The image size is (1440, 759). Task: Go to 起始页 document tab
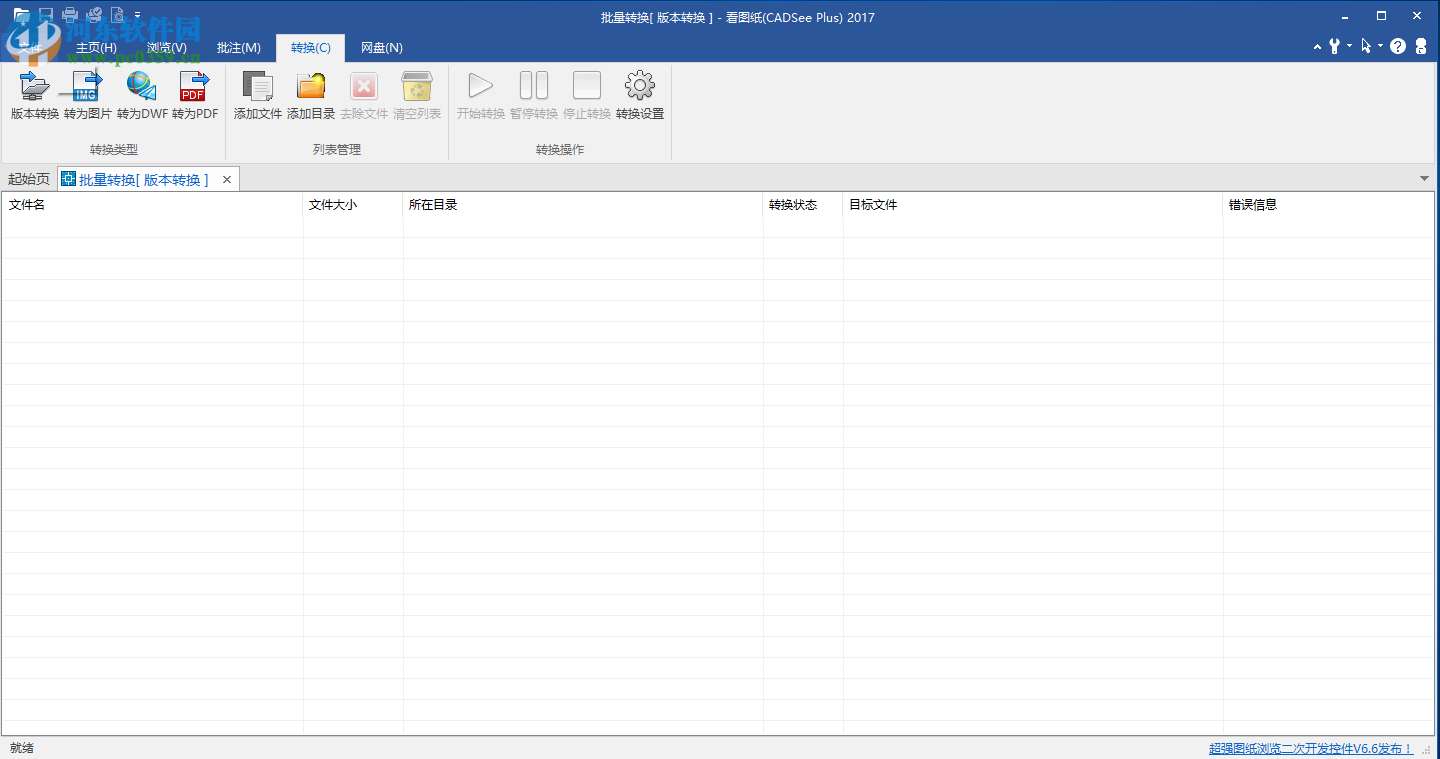(29, 180)
